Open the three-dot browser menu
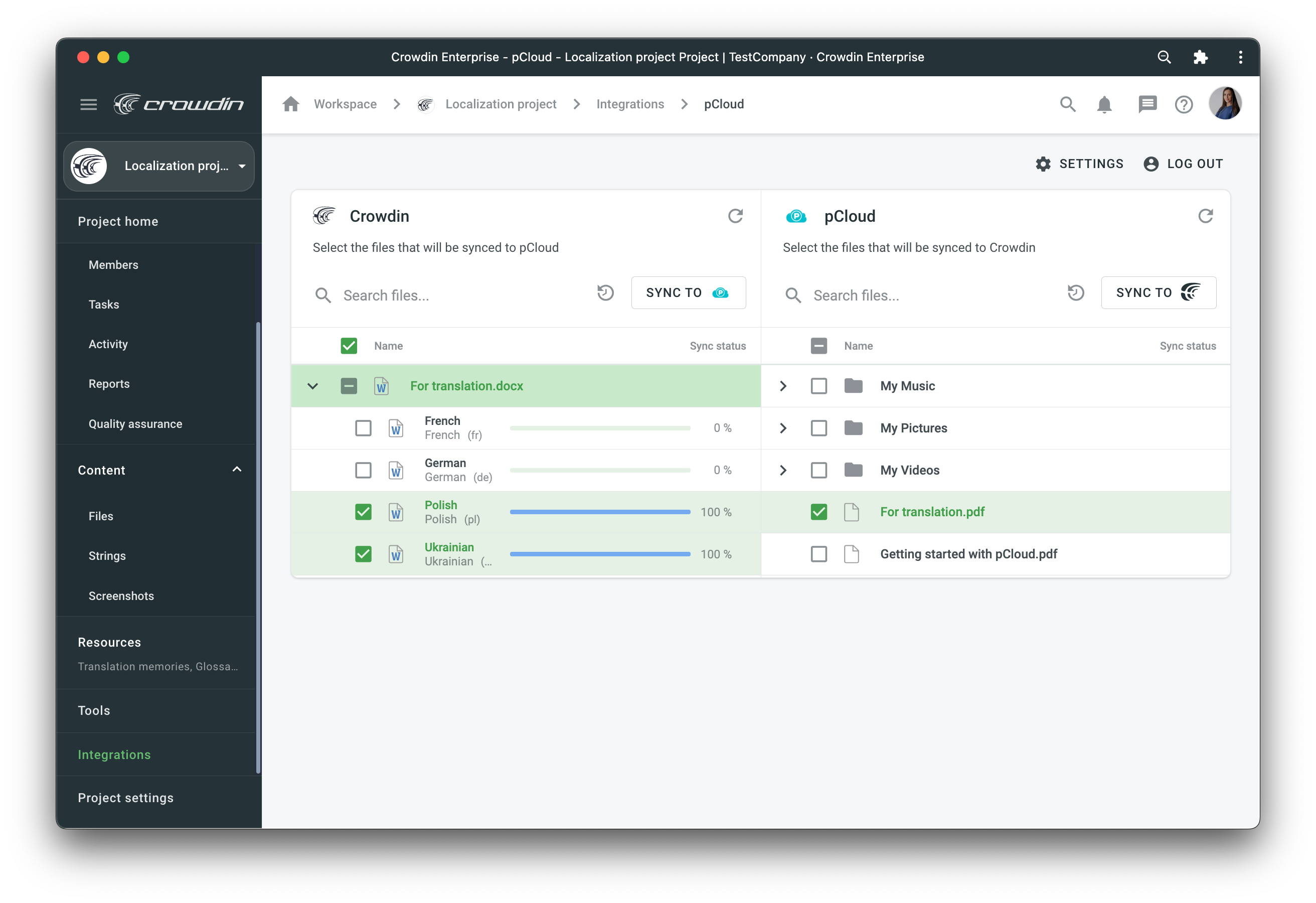 (x=1240, y=57)
